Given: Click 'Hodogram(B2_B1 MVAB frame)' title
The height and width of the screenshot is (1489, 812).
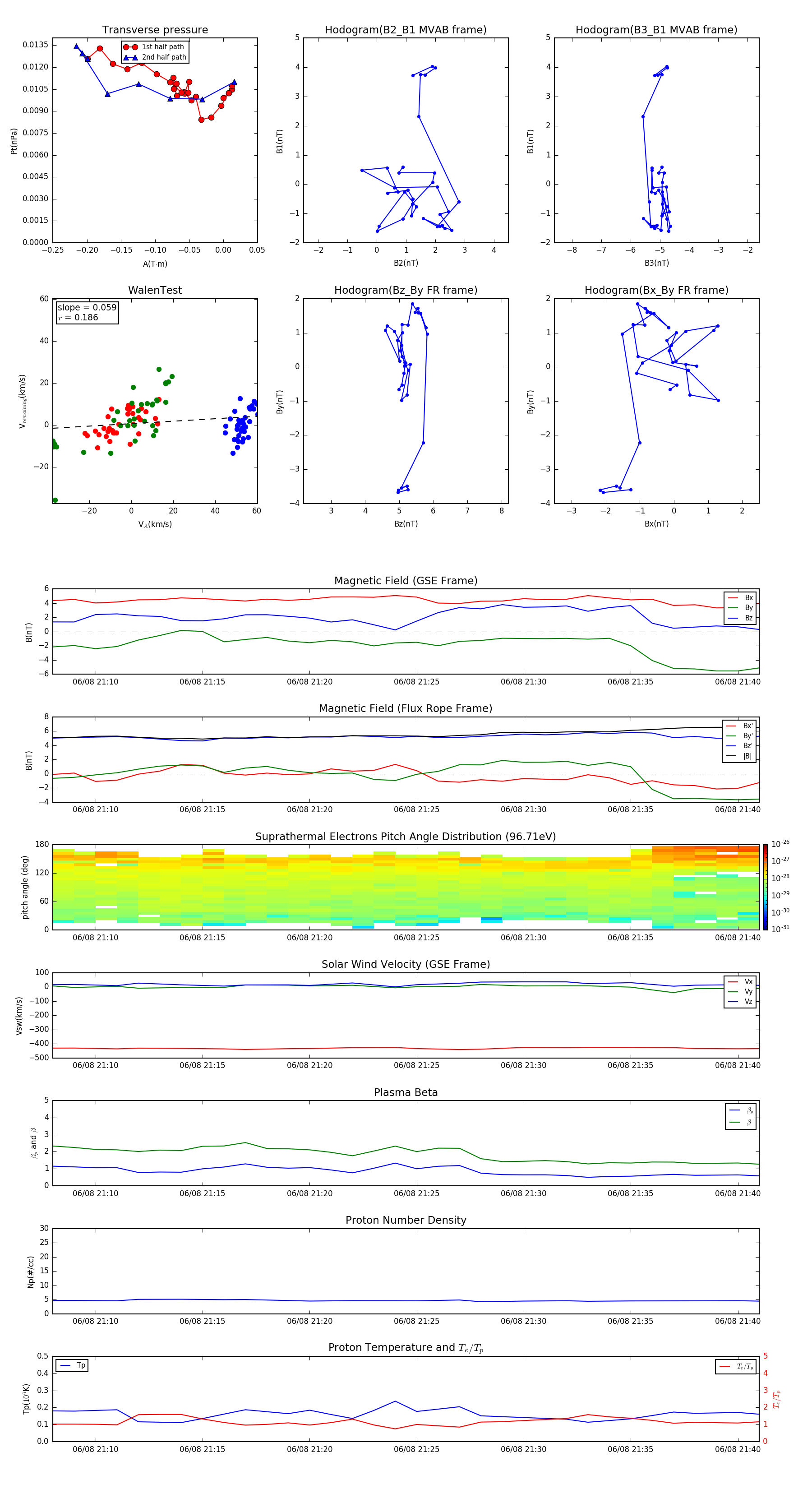Looking at the screenshot, I should [x=406, y=30].
